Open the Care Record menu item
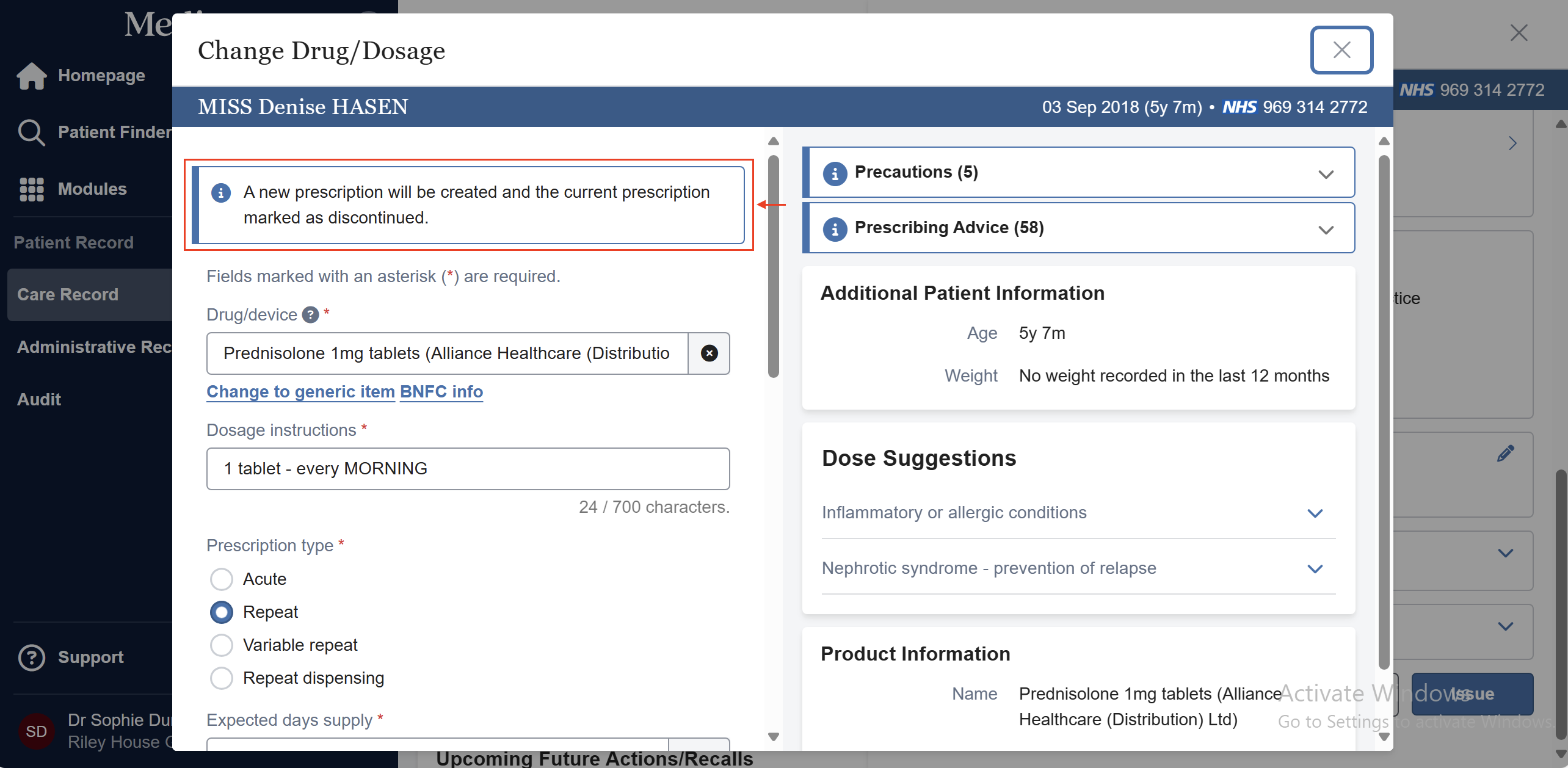1568x768 pixels. coord(68,295)
